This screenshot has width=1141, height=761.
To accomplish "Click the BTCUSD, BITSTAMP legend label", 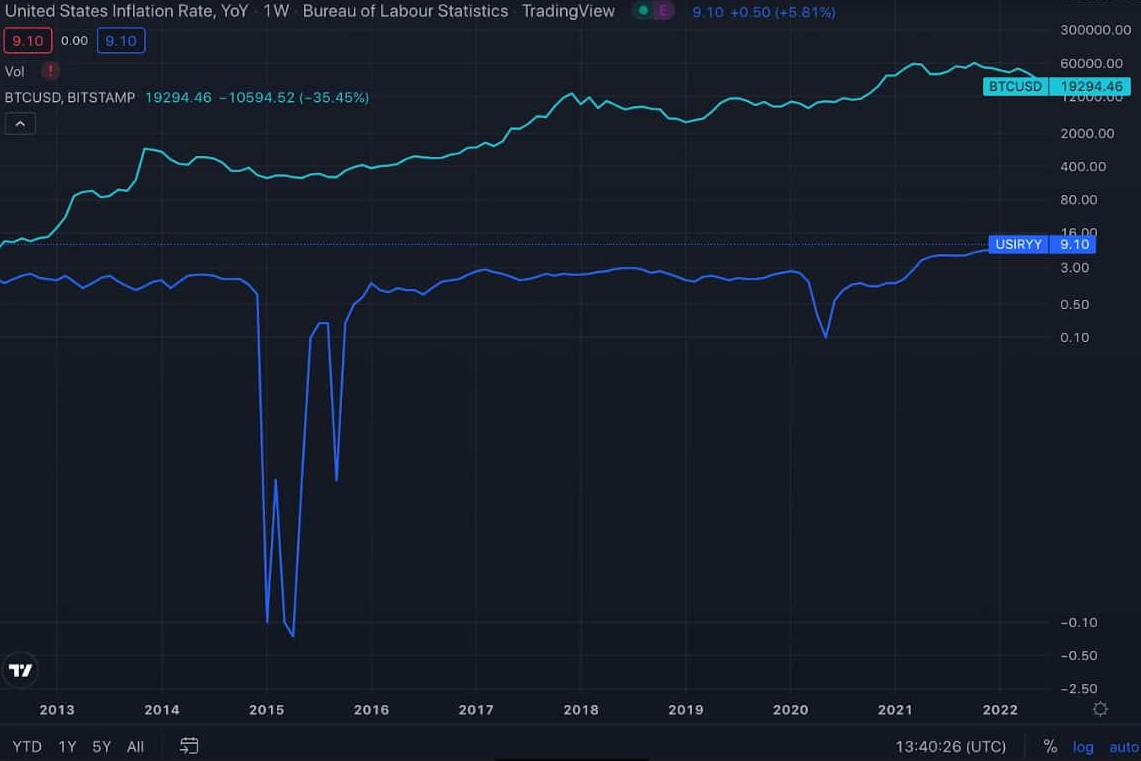I will click(x=70, y=98).
